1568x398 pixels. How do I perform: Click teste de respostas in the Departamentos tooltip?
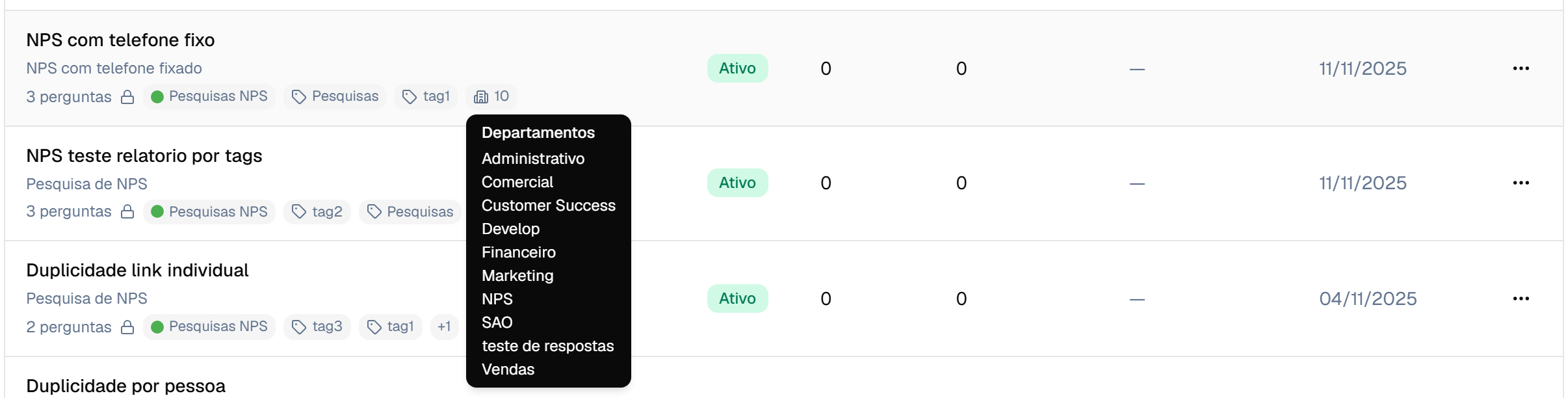point(548,346)
